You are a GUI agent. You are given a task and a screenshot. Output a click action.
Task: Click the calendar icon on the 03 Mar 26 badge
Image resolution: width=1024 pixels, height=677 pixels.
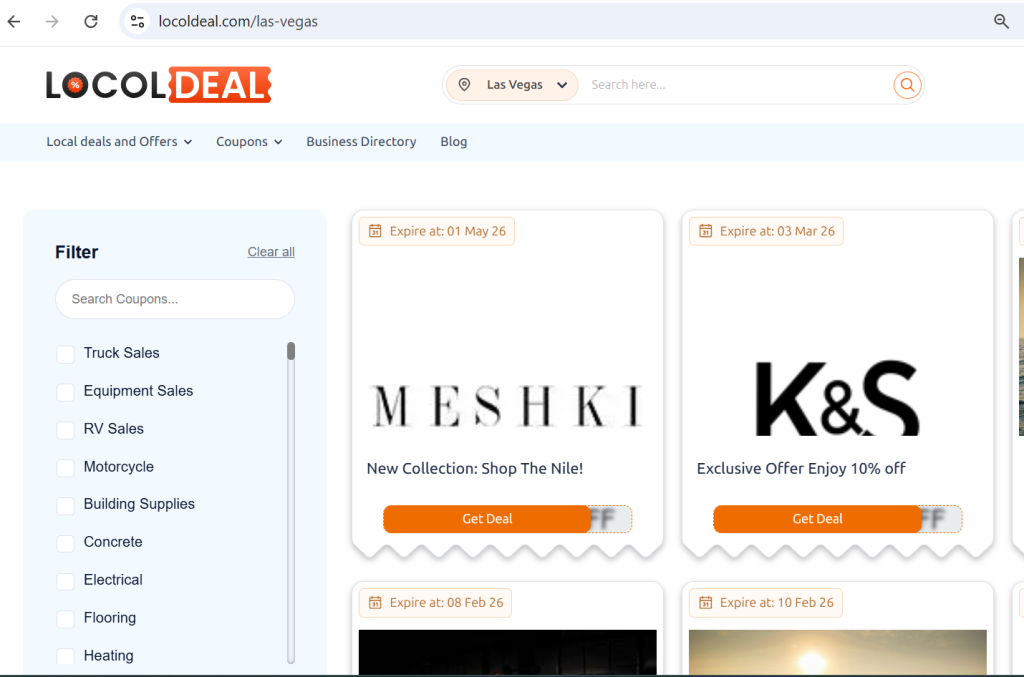point(704,230)
